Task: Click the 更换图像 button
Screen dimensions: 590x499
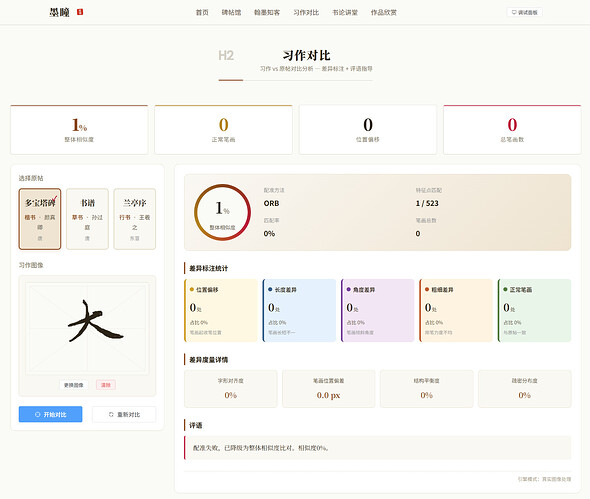Action: [x=74, y=385]
